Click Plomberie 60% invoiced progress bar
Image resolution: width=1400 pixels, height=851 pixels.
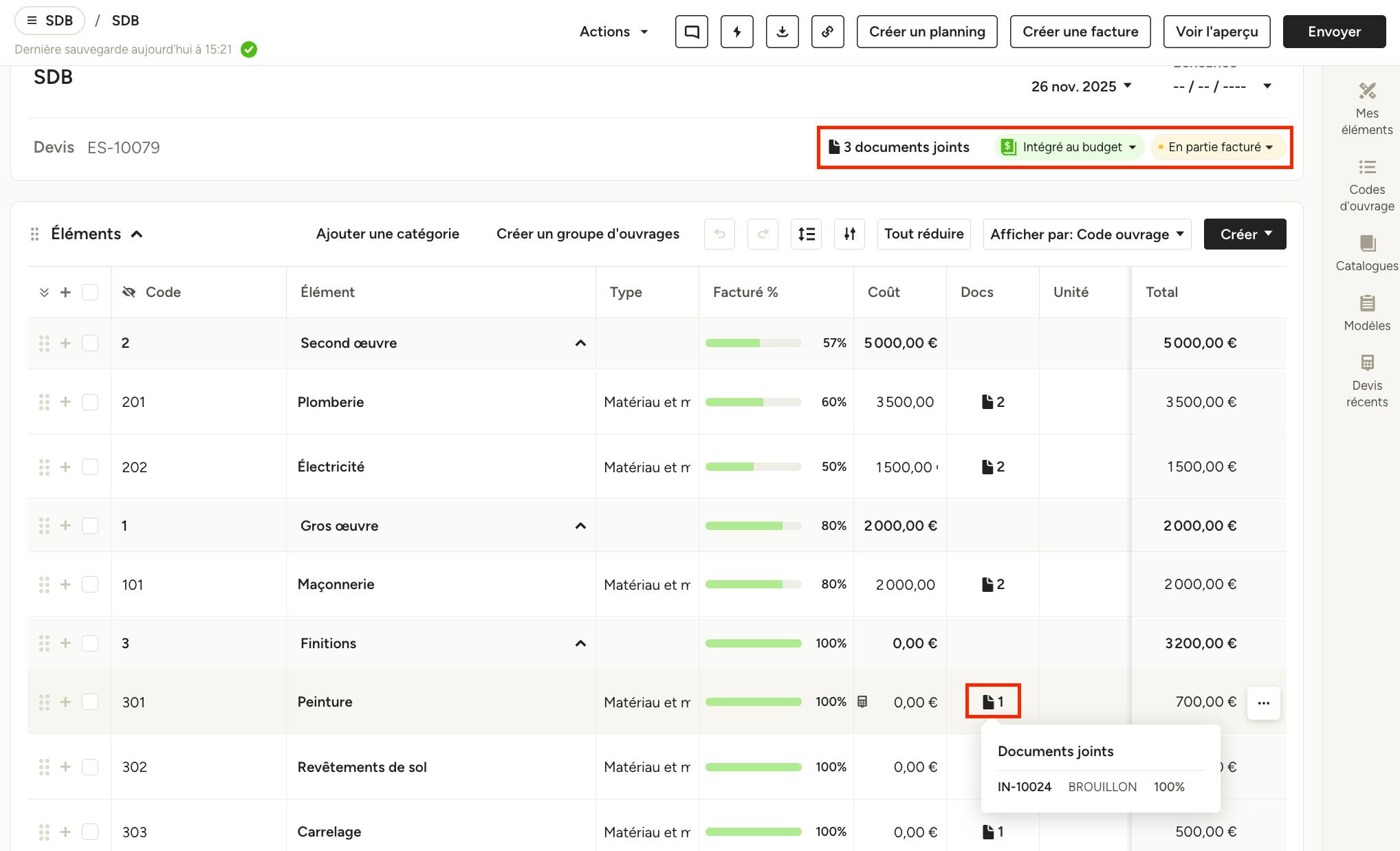coord(754,402)
